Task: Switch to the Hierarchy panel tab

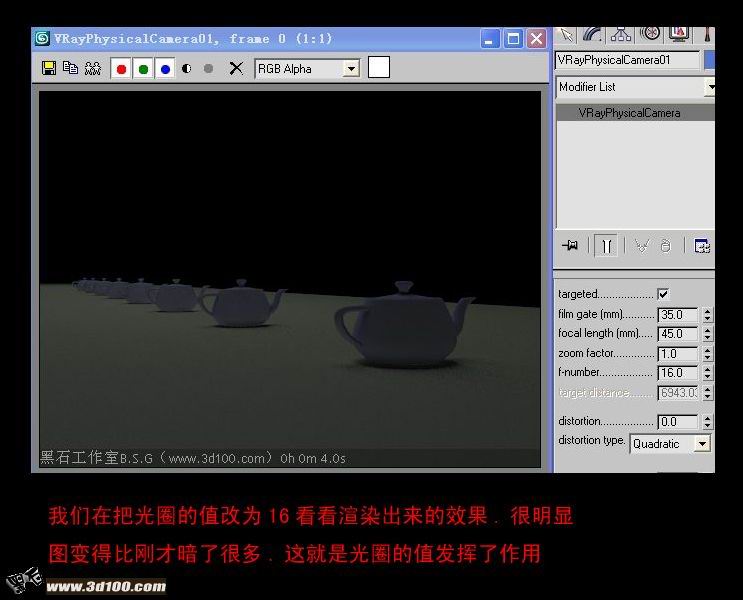Action: point(621,34)
